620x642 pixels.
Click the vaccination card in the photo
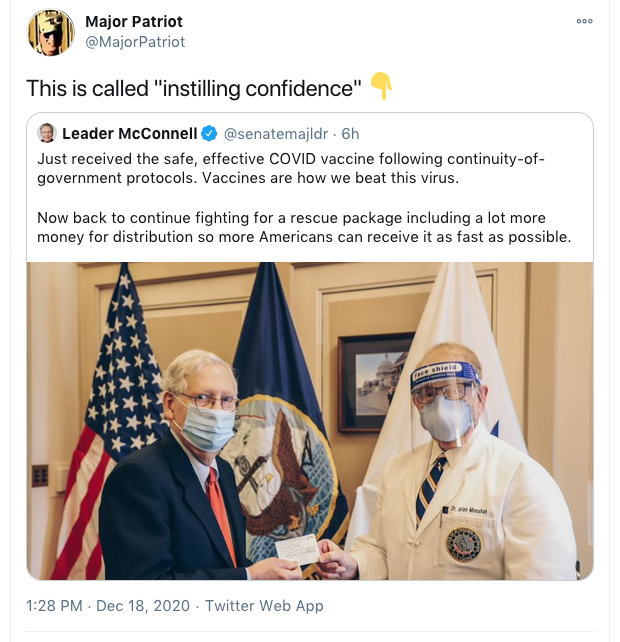pyautogui.click(x=296, y=549)
